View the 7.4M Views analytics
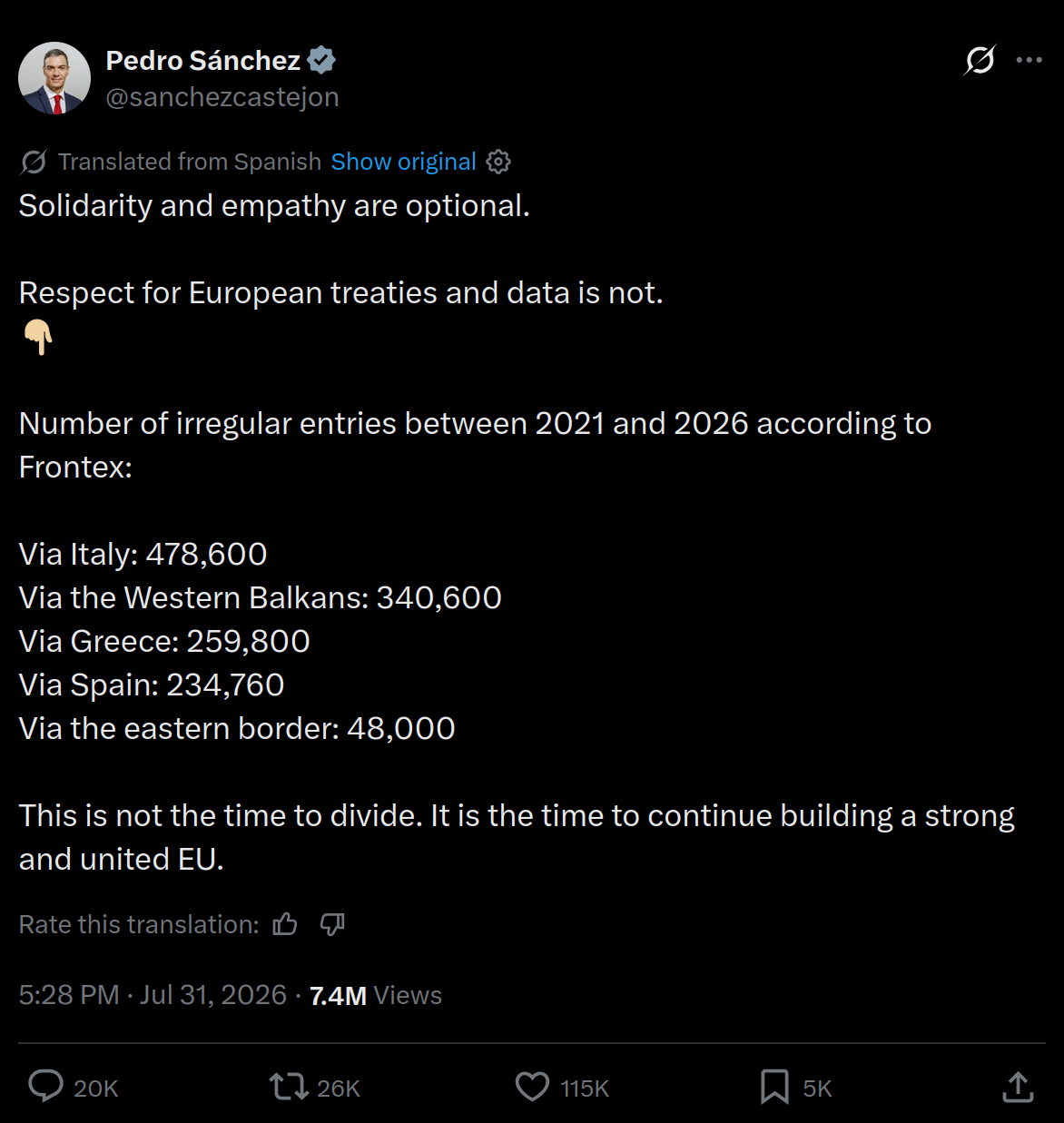The image size is (1064, 1123). (376, 995)
